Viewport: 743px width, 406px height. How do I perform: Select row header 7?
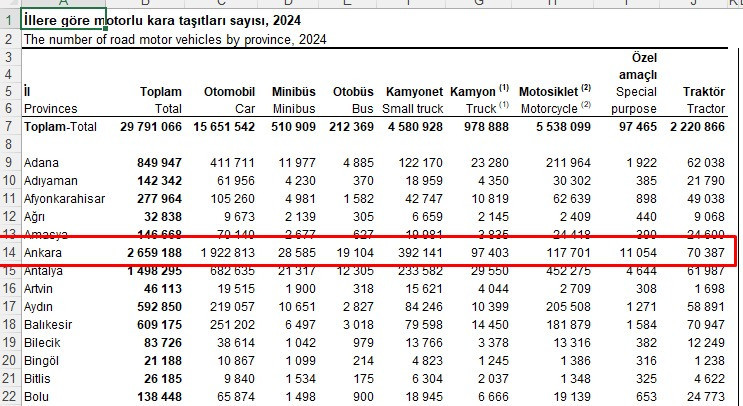pos(9,127)
